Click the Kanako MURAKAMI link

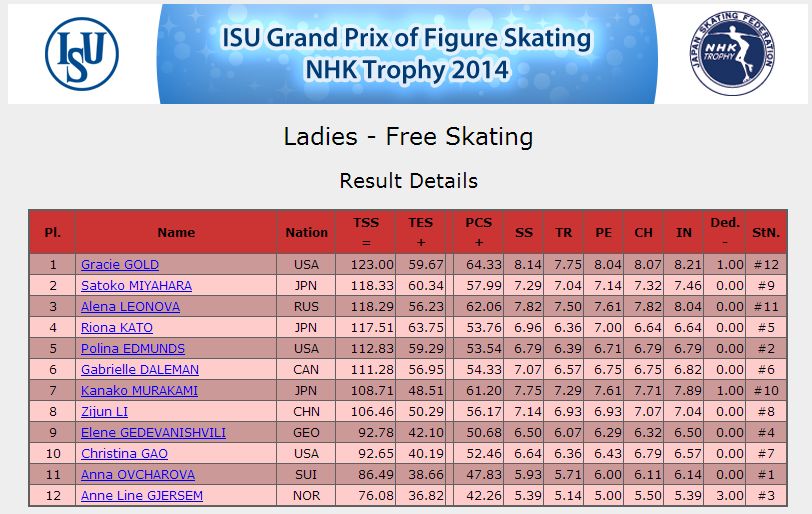click(x=139, y=391)
